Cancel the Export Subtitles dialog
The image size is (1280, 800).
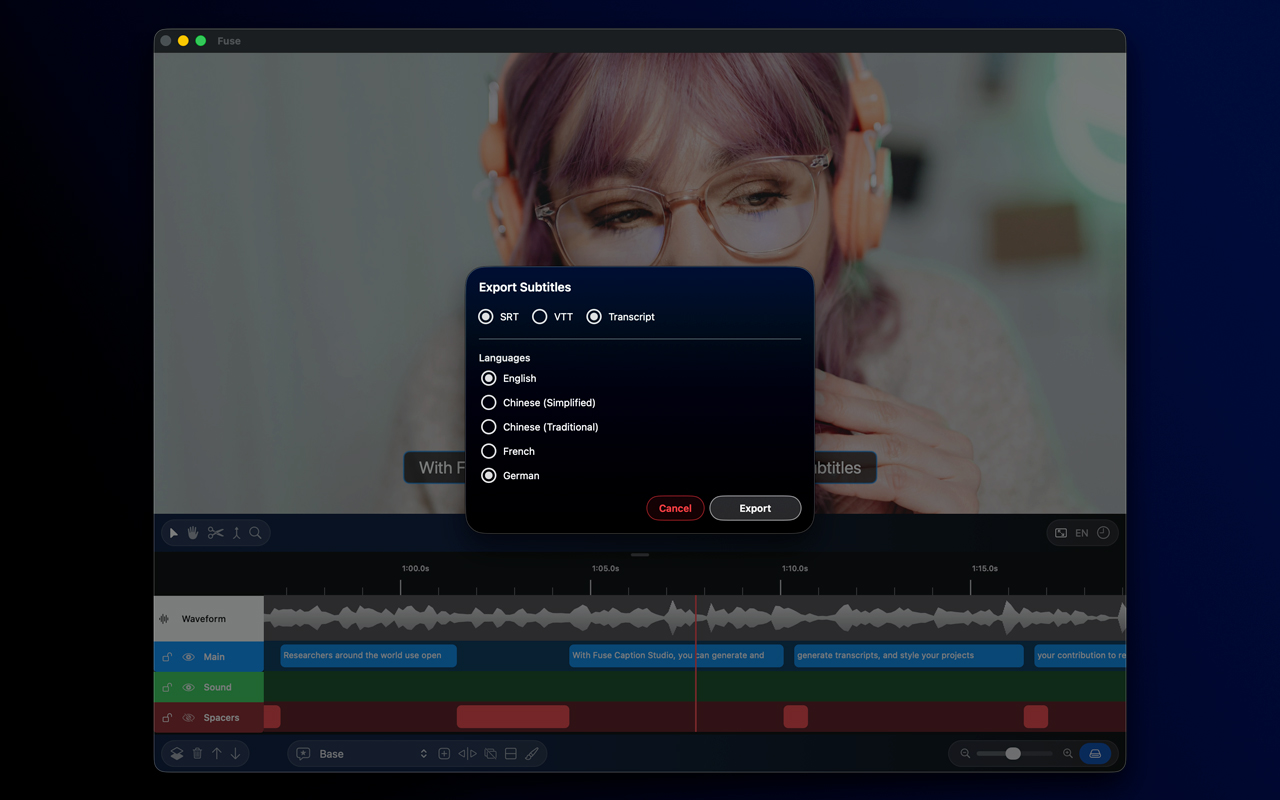coord(675,508)
